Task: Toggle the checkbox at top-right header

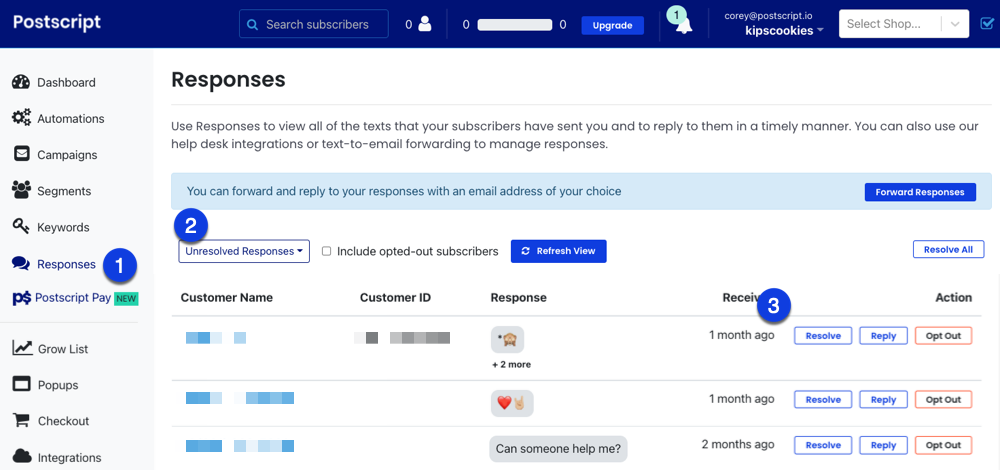Action: 987,24
